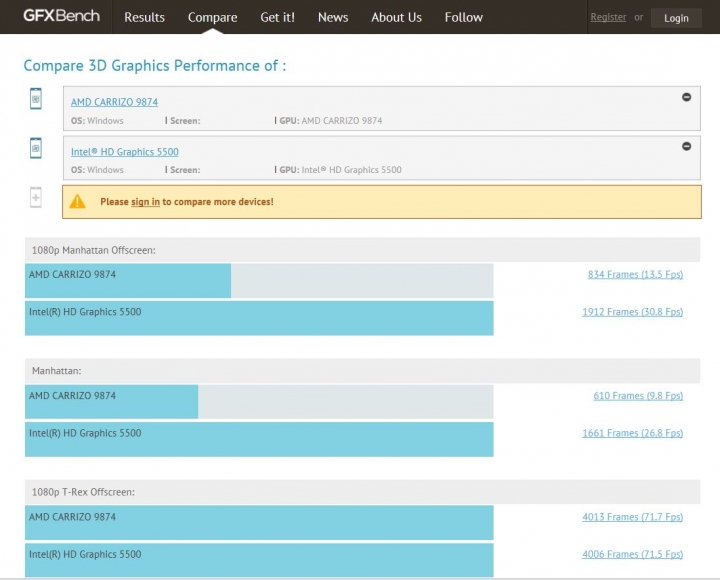This screenshot has height=580, width=720.
Task: Open the Intel HD Graphics 5500 device link
Action: pos(124,152)
